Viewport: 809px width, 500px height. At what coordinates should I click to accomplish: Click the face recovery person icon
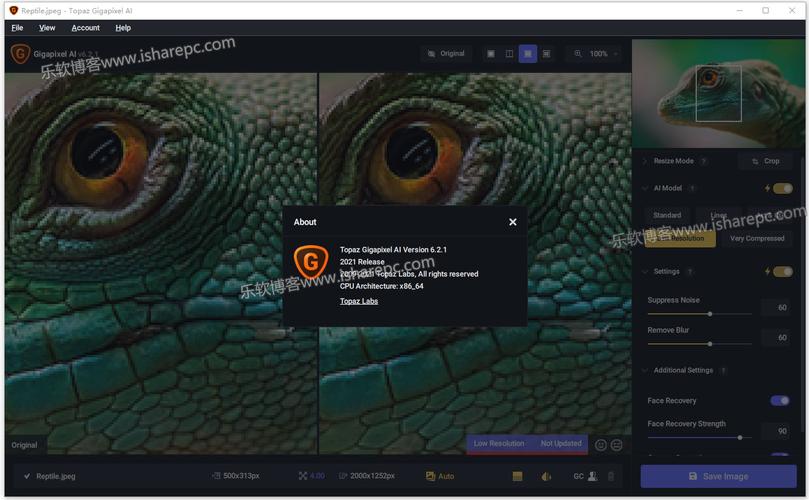(x=593, y=477)
